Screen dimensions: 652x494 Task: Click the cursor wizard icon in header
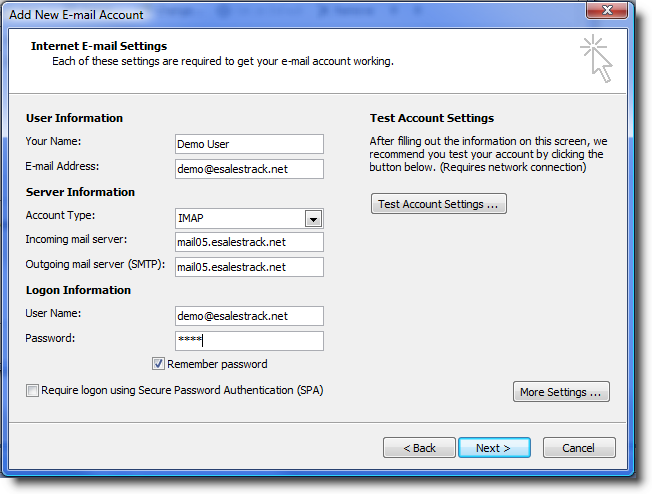596,59
